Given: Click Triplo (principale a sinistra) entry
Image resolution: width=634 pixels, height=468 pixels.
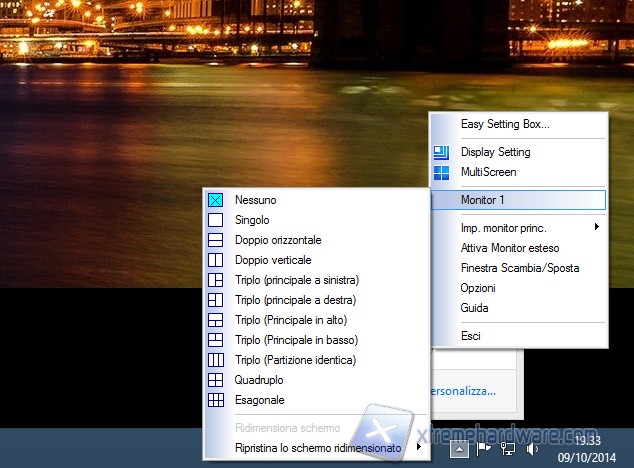Looking at the screenshot, I should click(x=296, y=280).
